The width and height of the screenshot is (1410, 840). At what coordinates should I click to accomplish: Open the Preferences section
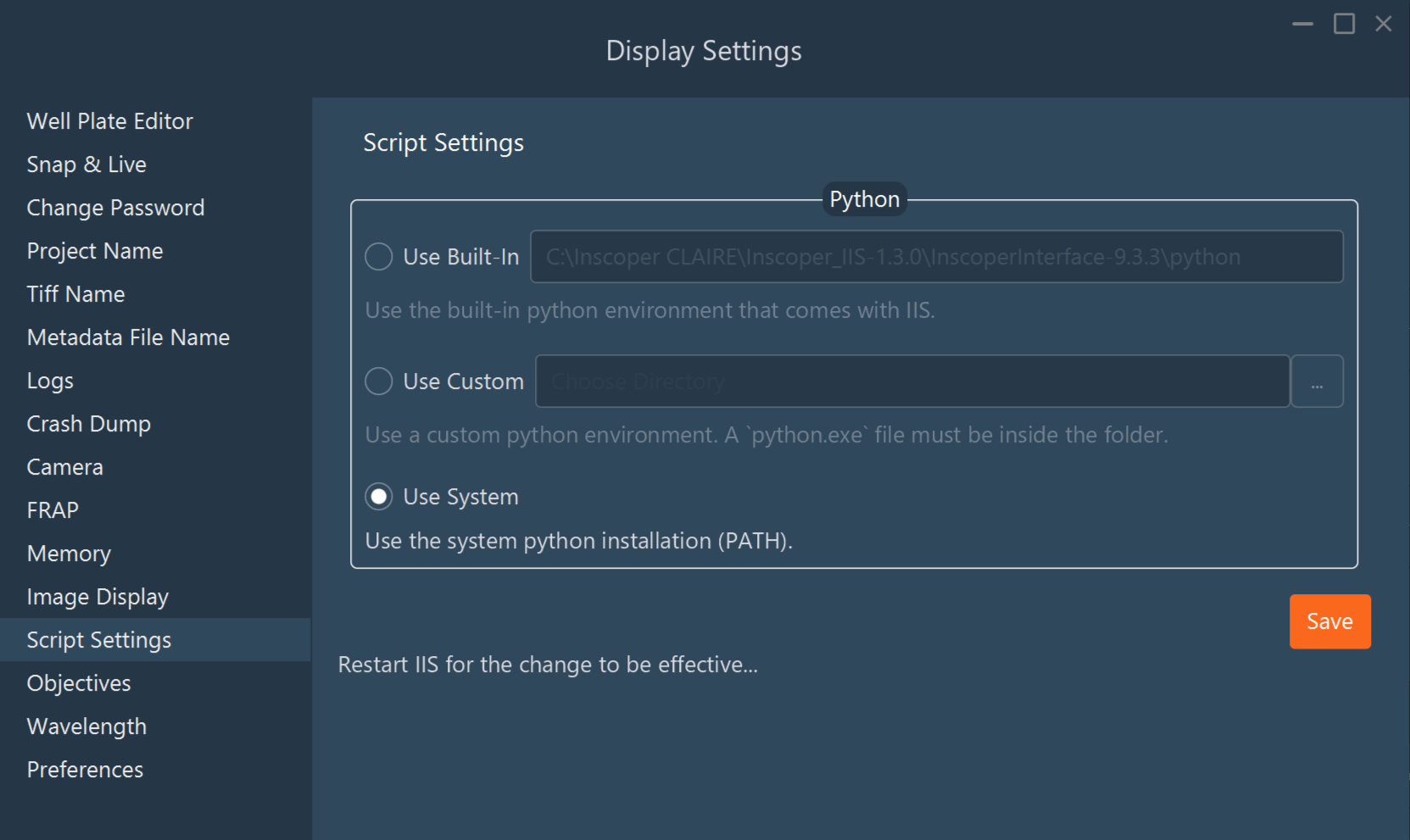click(84, 769)
